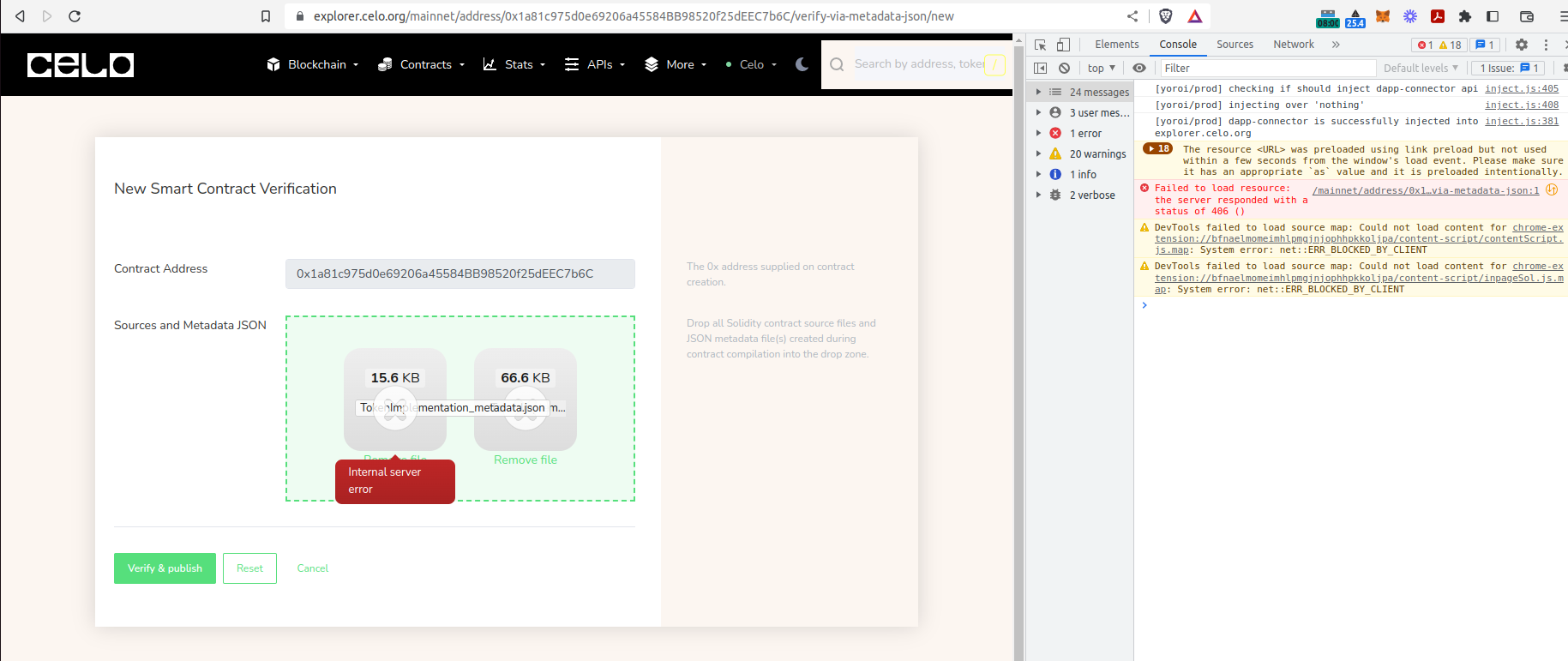Open the browser hamburger menu

(1563, 16)
